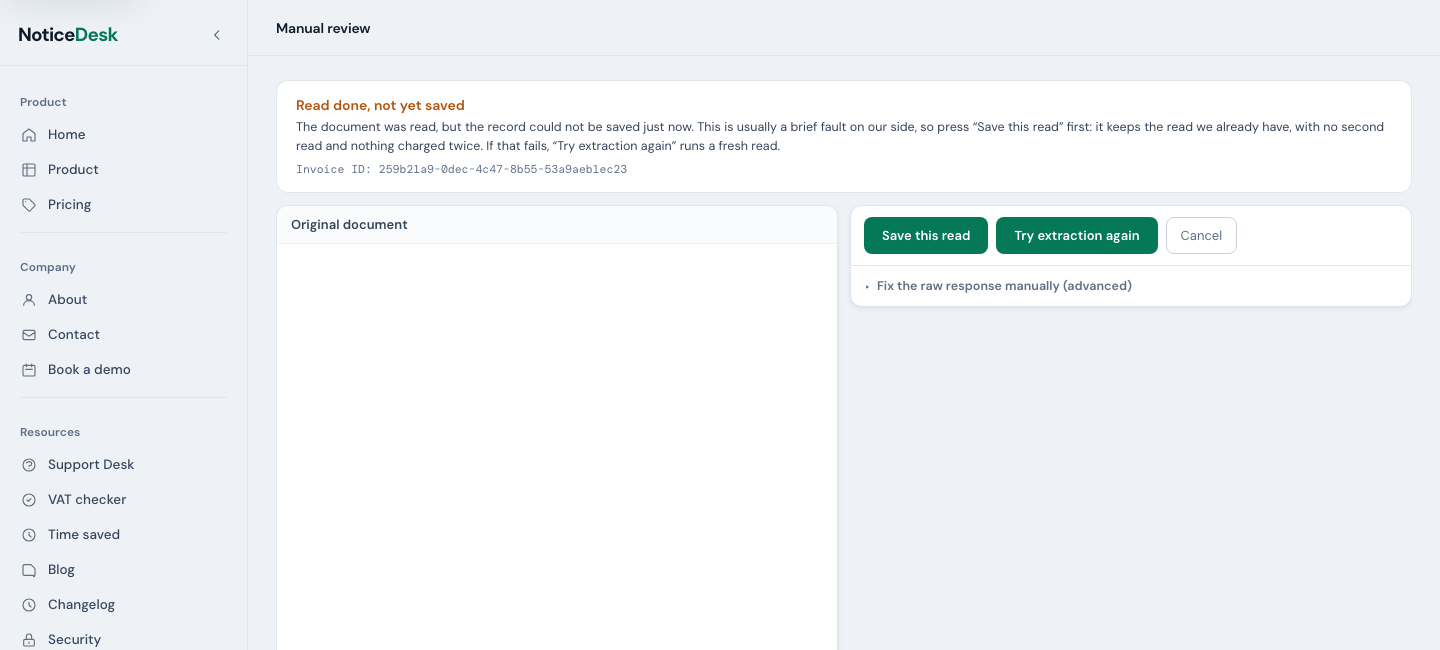The image size is (1440, 650).
Task: Click the Original document panel header
Action: coord(557,225)
